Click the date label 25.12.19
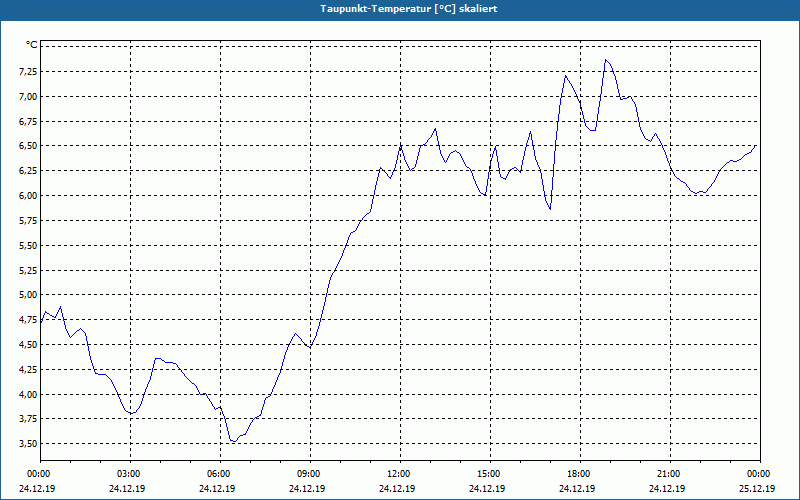800x500 pixels. pos(757,489)
